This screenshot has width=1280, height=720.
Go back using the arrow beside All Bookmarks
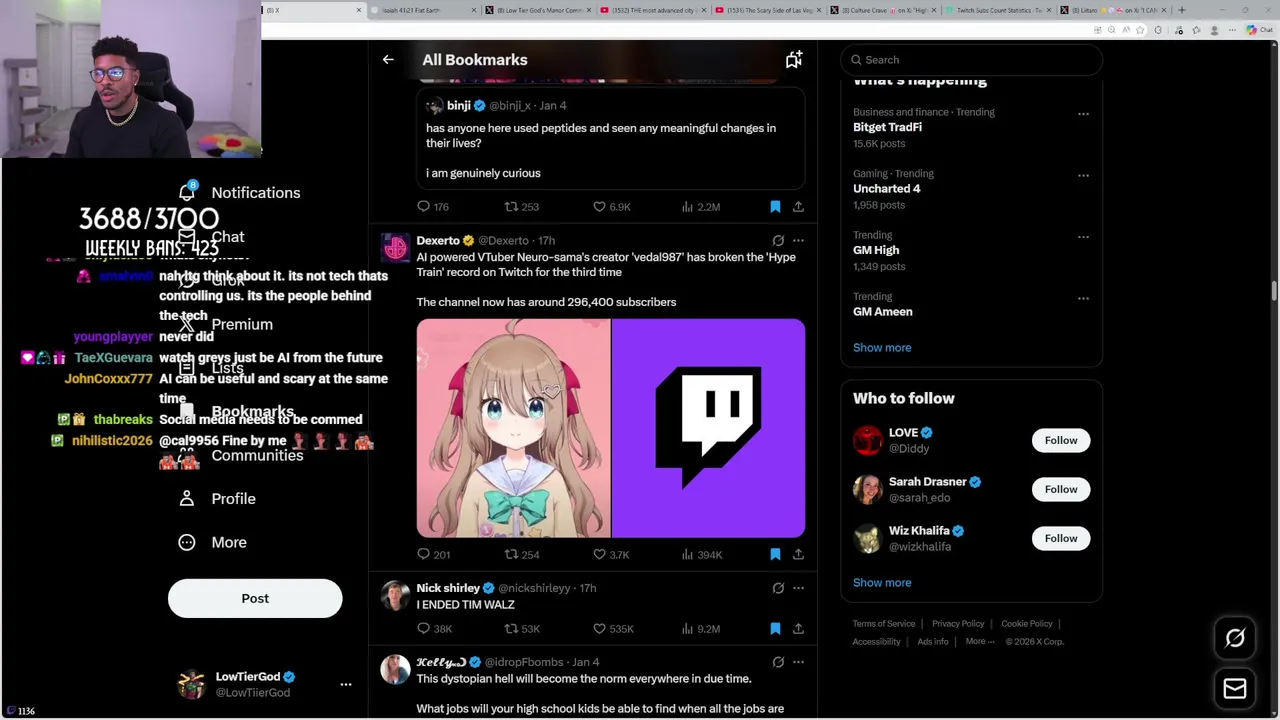[388, 60]
